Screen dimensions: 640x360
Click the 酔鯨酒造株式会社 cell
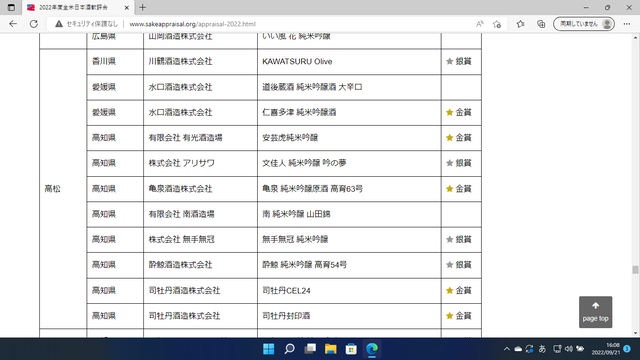[200, 265]
